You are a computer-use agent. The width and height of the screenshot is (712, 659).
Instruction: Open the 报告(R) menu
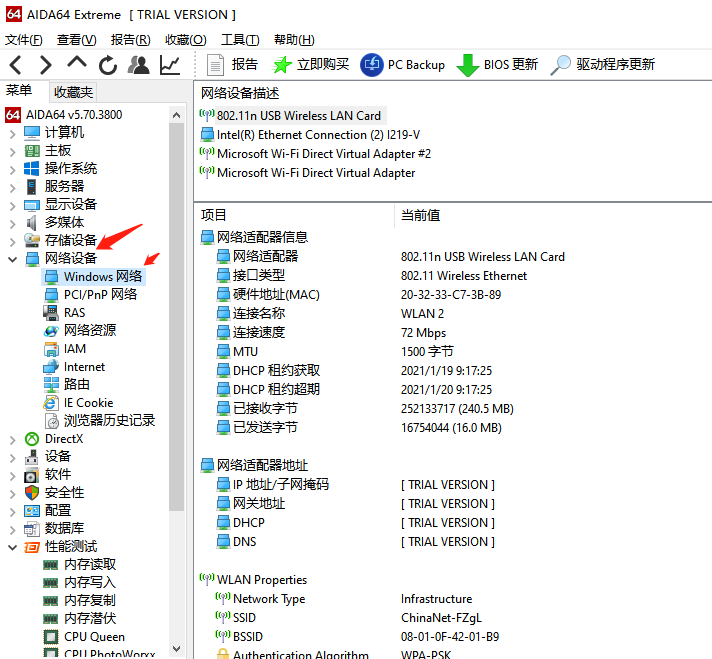(x=130, y=40)
